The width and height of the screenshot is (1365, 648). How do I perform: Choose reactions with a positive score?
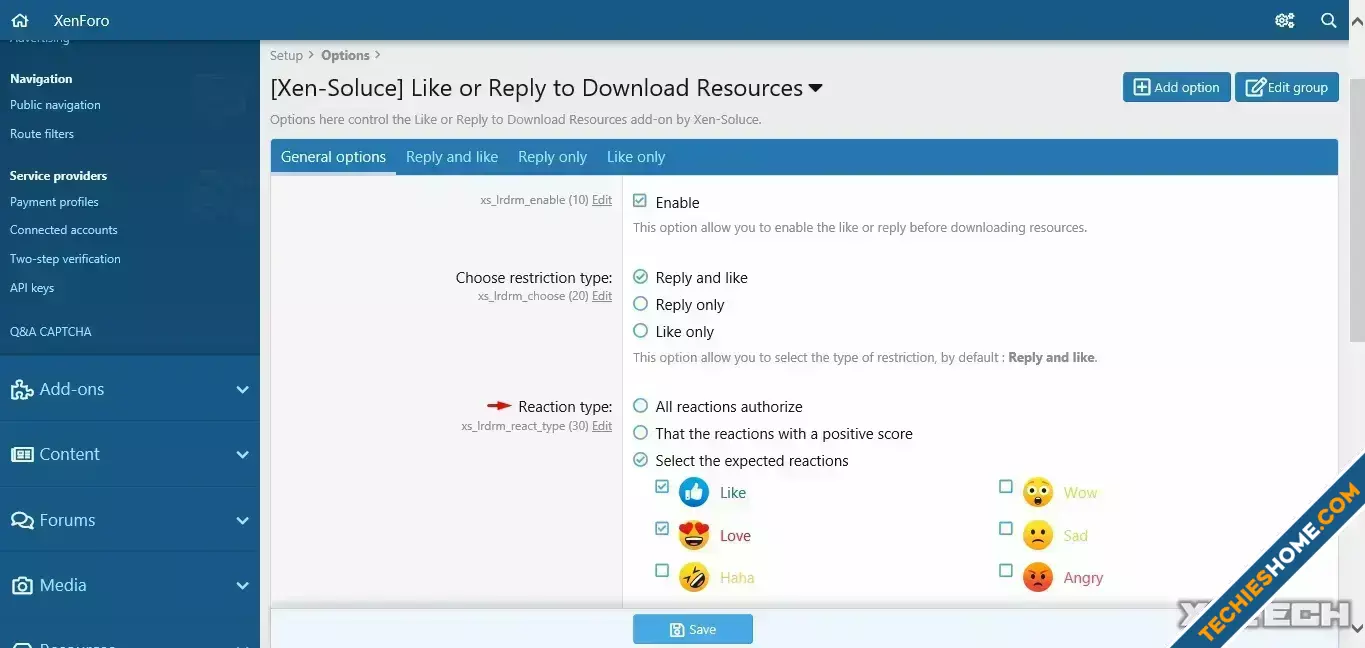tap(640, 433)
